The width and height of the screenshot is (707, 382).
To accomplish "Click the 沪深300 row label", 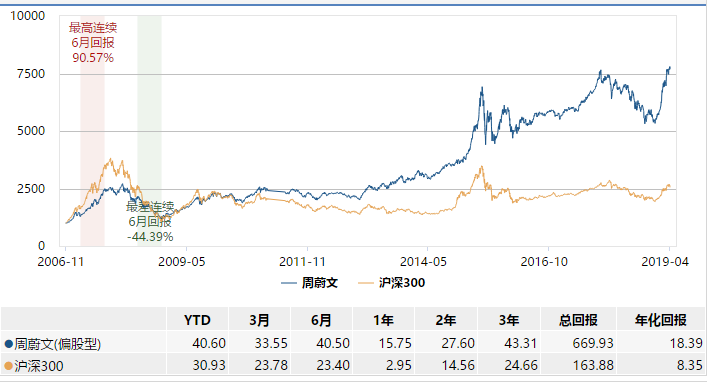I will pyautogui.click(x=39, y=365).
